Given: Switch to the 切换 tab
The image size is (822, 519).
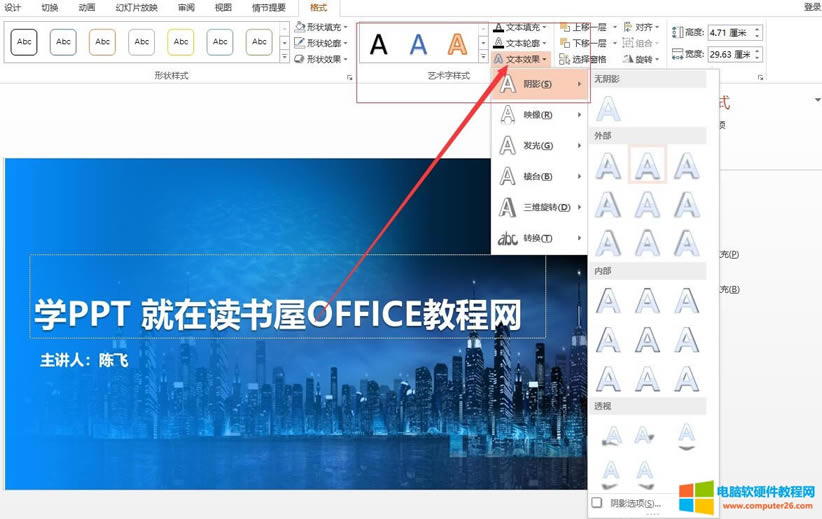Looking at the screenshot, I should (x=50, y=7).
